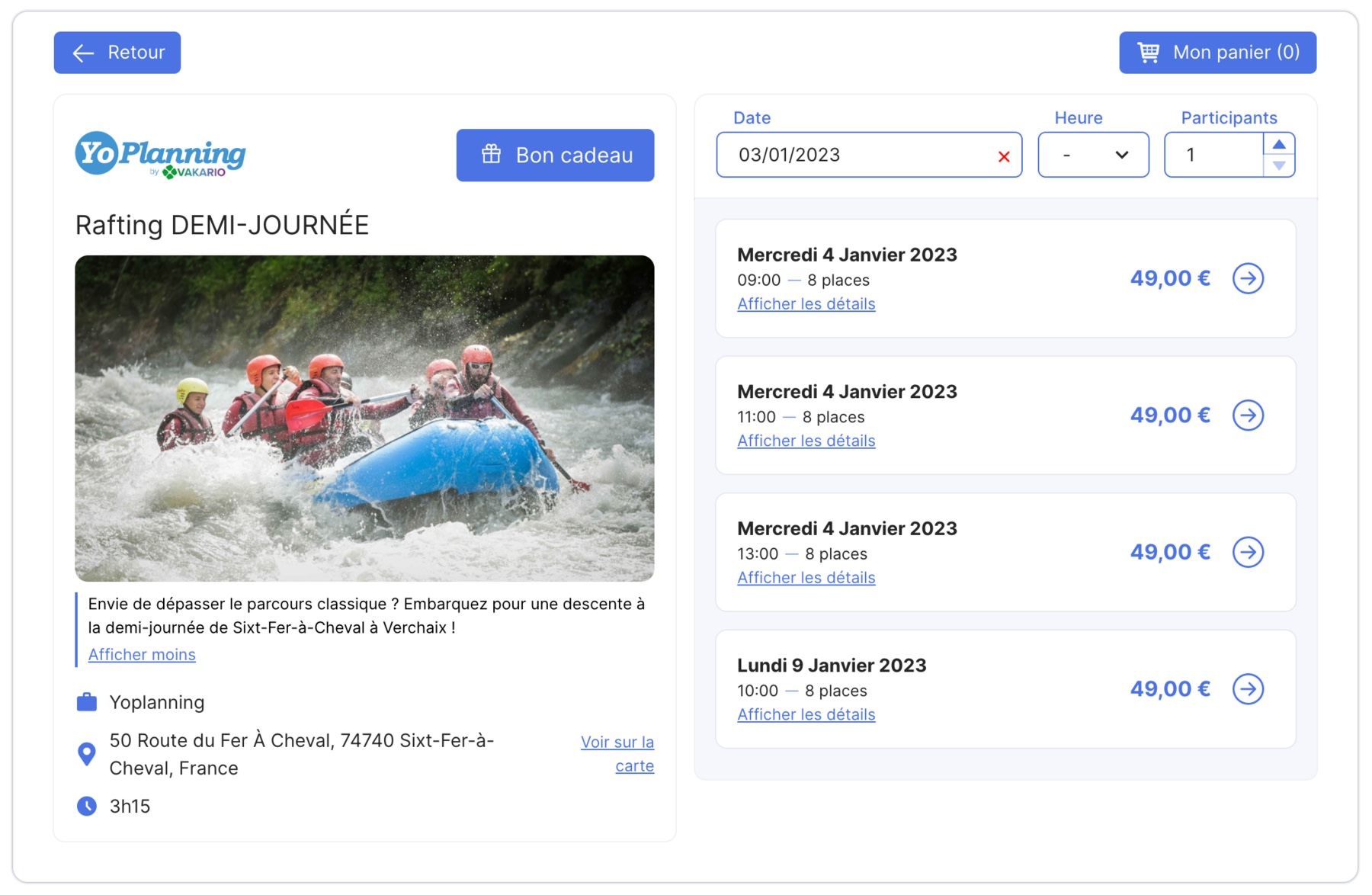Clear the date with the red X
This screenshot has width=1372, height=895.
coord(1004,156)
